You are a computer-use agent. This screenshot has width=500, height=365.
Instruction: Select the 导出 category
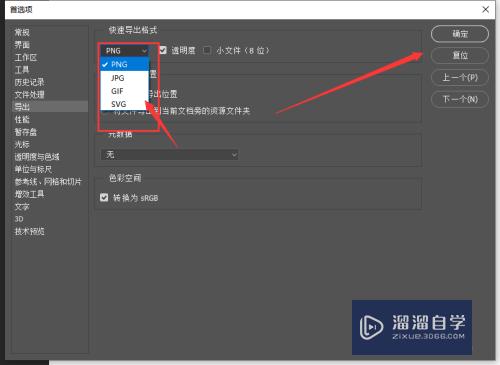coord(50,107)
